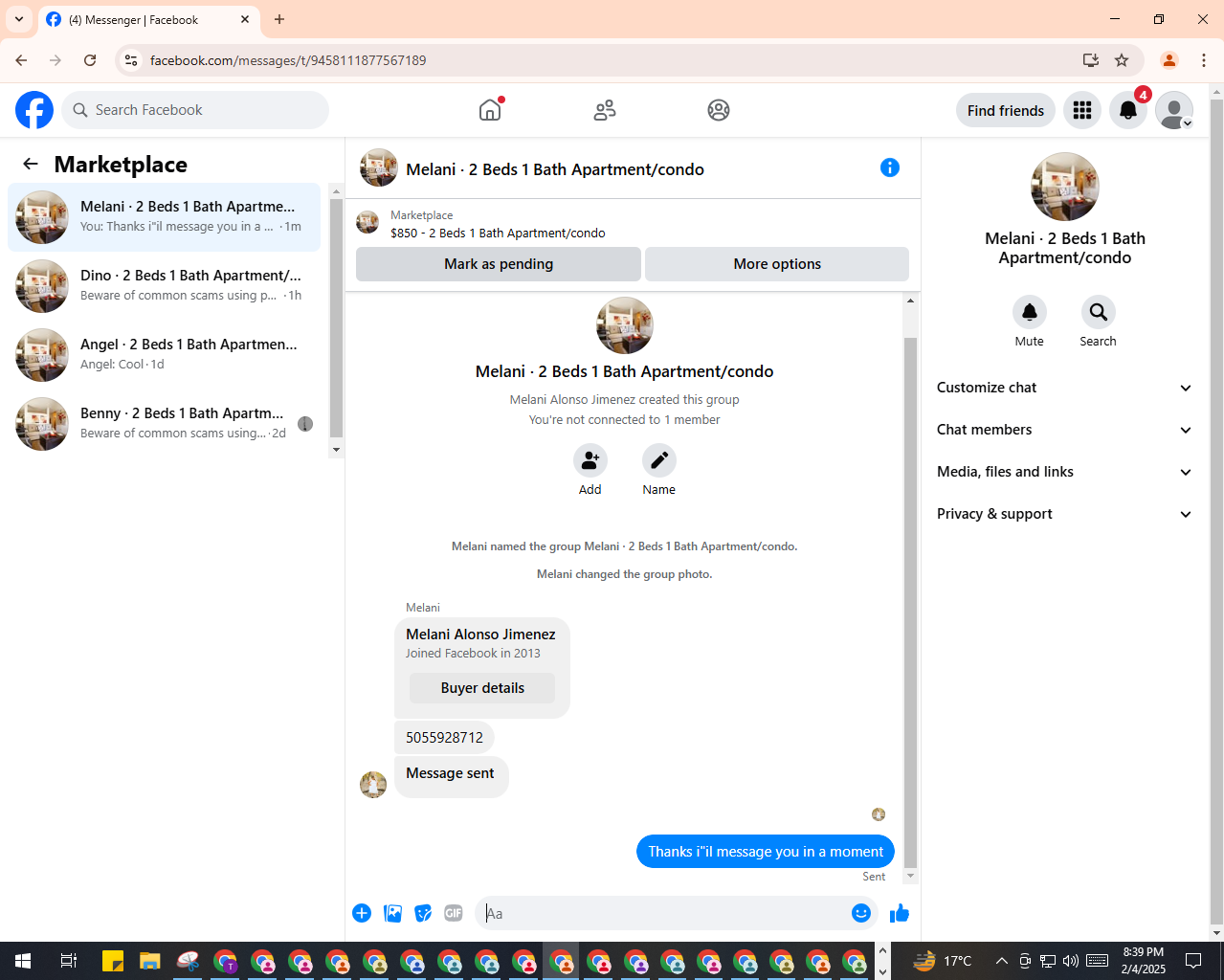Open the taskbar volume icon

click(x=1071, y=961)
